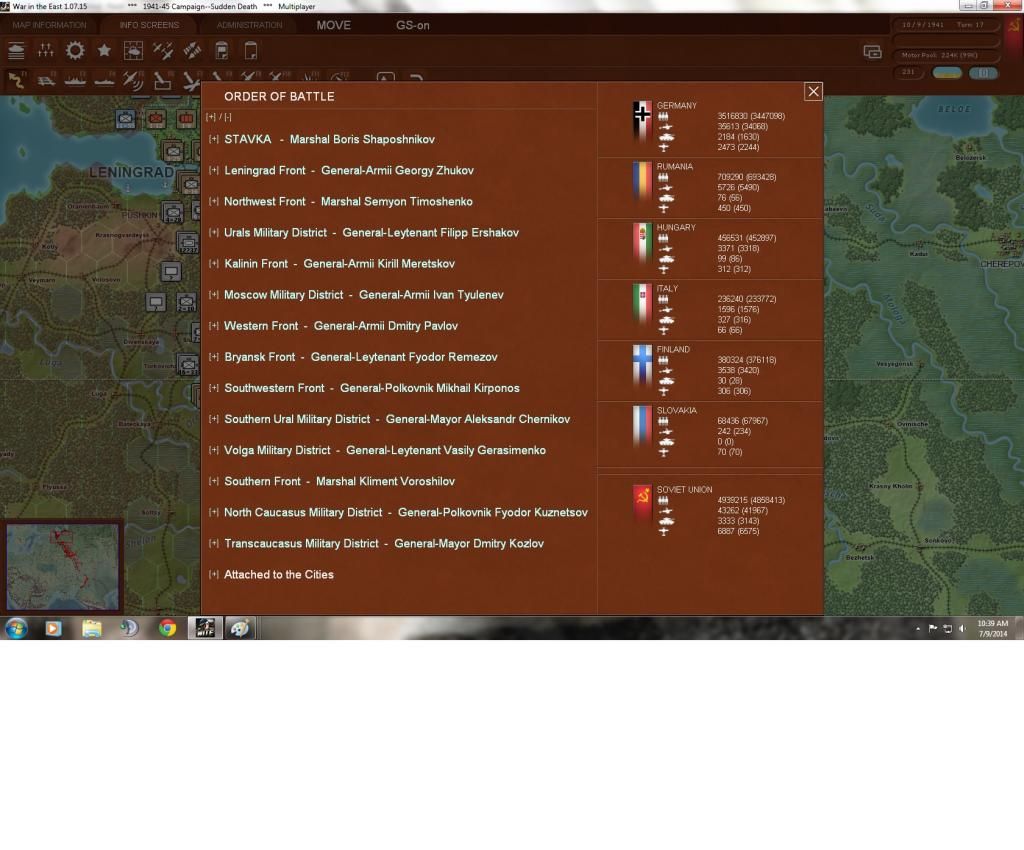Click the taskbar clock showing 10:39 AM
Image resolution: width=1024 pixels, height=850 pixels.
coord(993,628)
